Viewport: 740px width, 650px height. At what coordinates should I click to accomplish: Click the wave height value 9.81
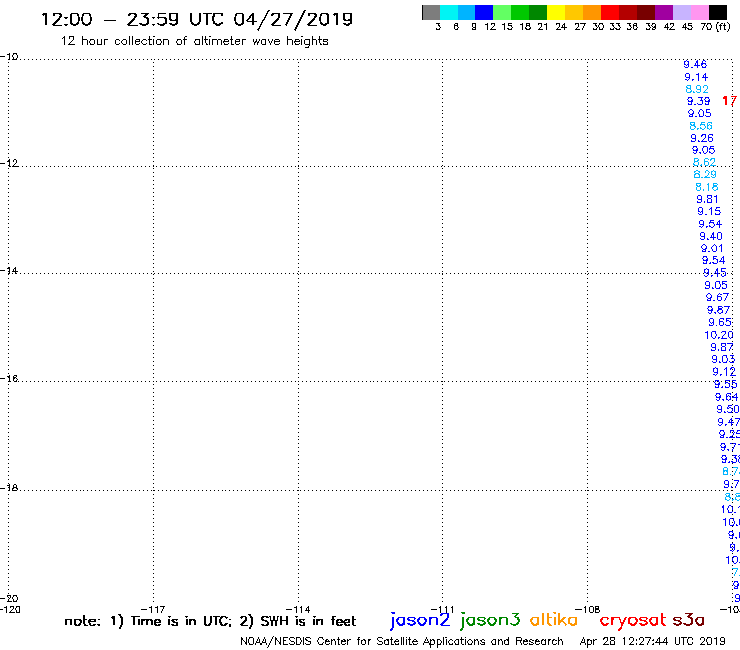point(707,199)
